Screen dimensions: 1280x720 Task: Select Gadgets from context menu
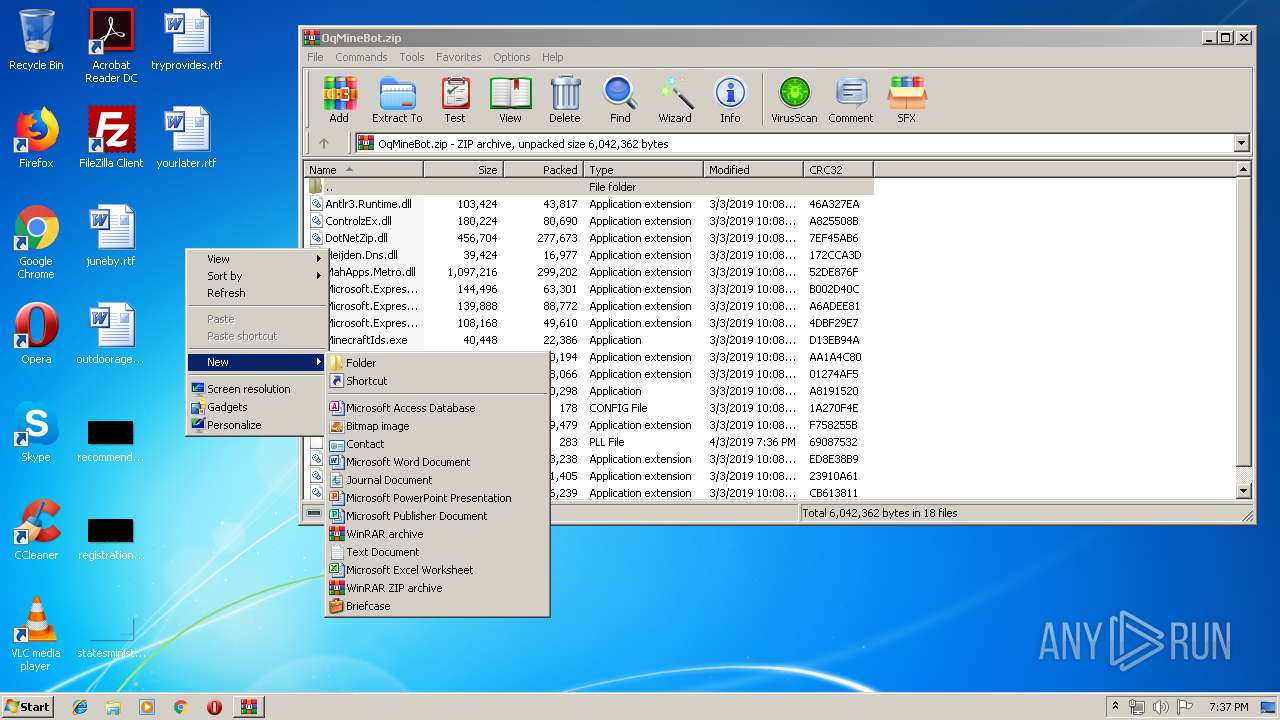point(258,407)
